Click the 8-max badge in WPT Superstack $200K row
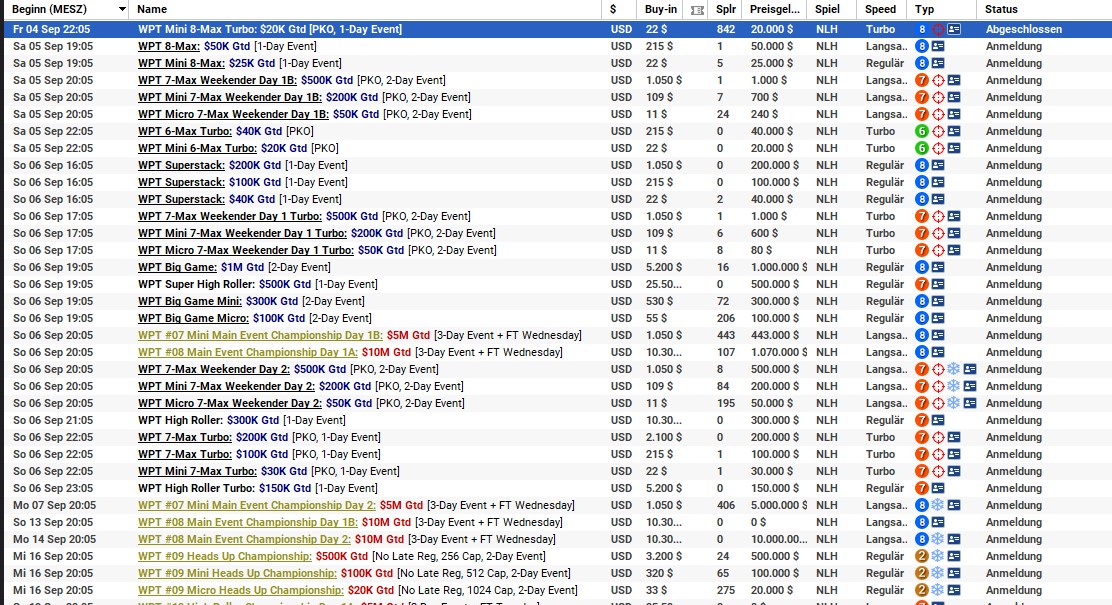This screenshot has height=605, width=1112. click(922, 165)
